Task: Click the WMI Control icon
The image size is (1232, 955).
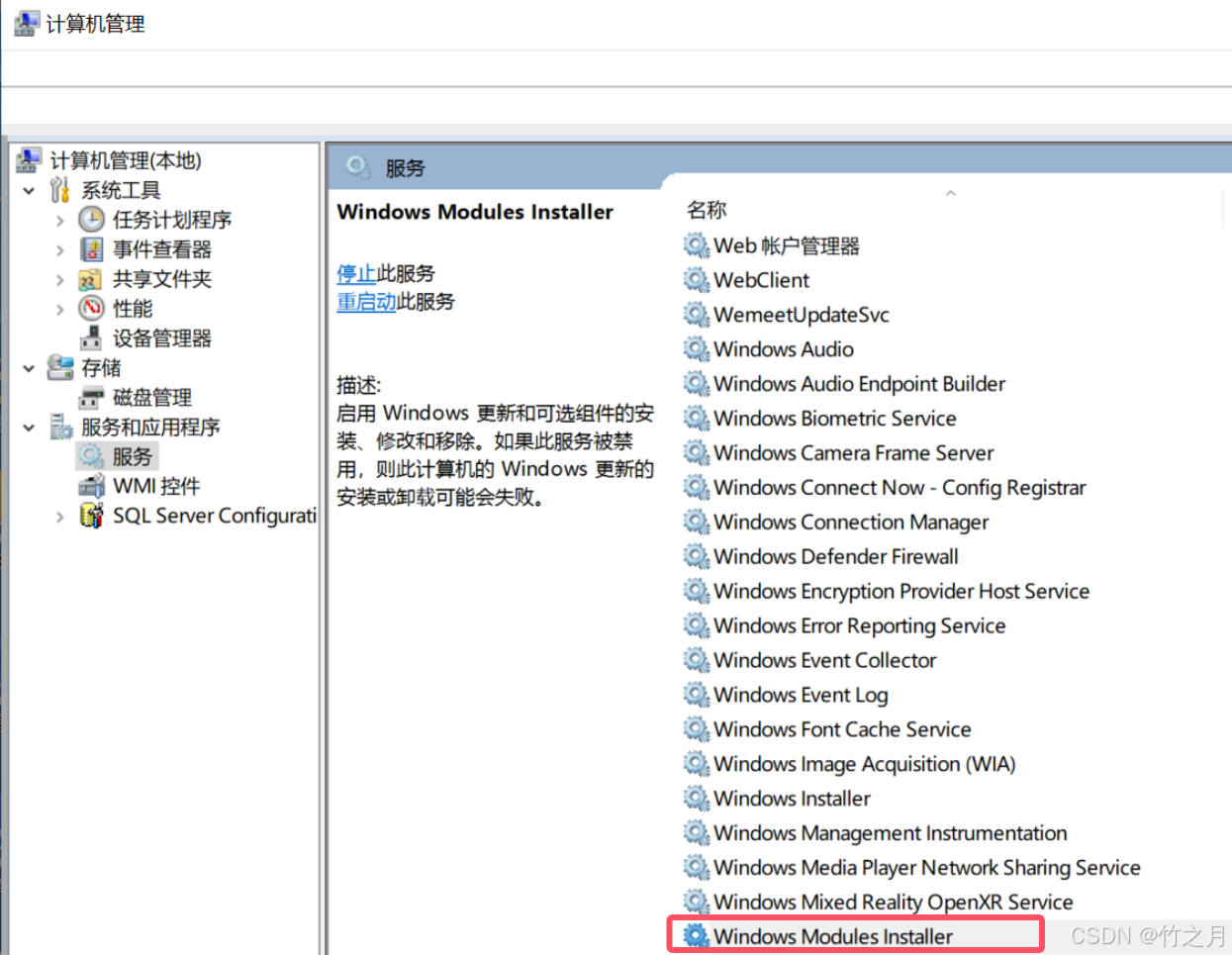Action: point(91,486)
